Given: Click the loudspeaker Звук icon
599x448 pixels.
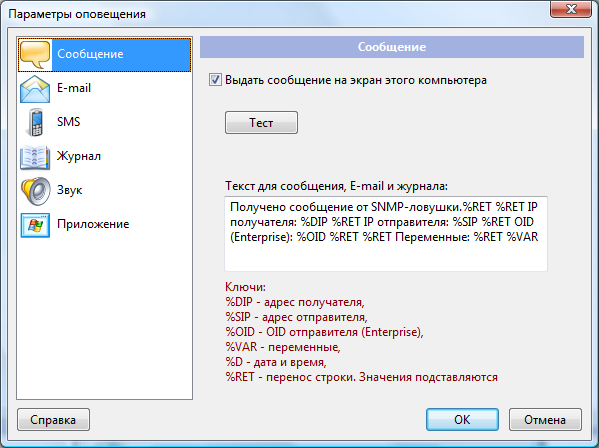Looking at the screenshot, I should [36, 191].
